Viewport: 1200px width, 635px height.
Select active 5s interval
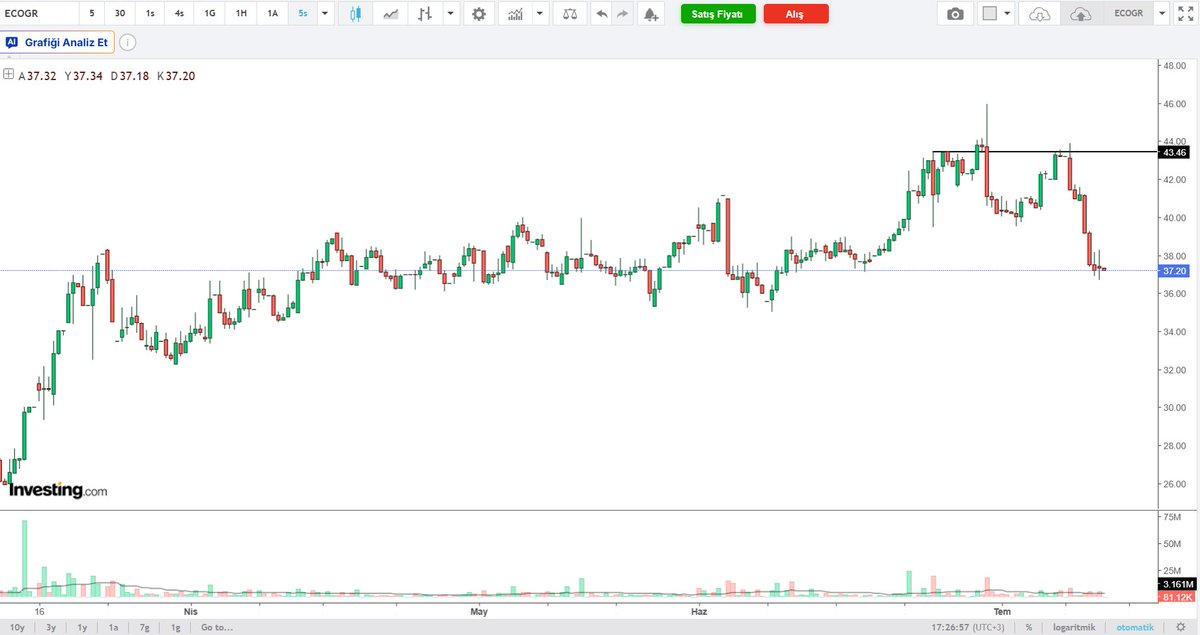(x=303, y=14)
